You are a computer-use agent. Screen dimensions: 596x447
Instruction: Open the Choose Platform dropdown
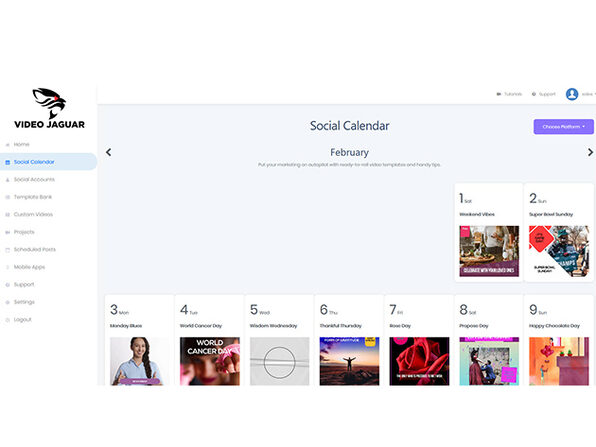click(x=563, y=127)
